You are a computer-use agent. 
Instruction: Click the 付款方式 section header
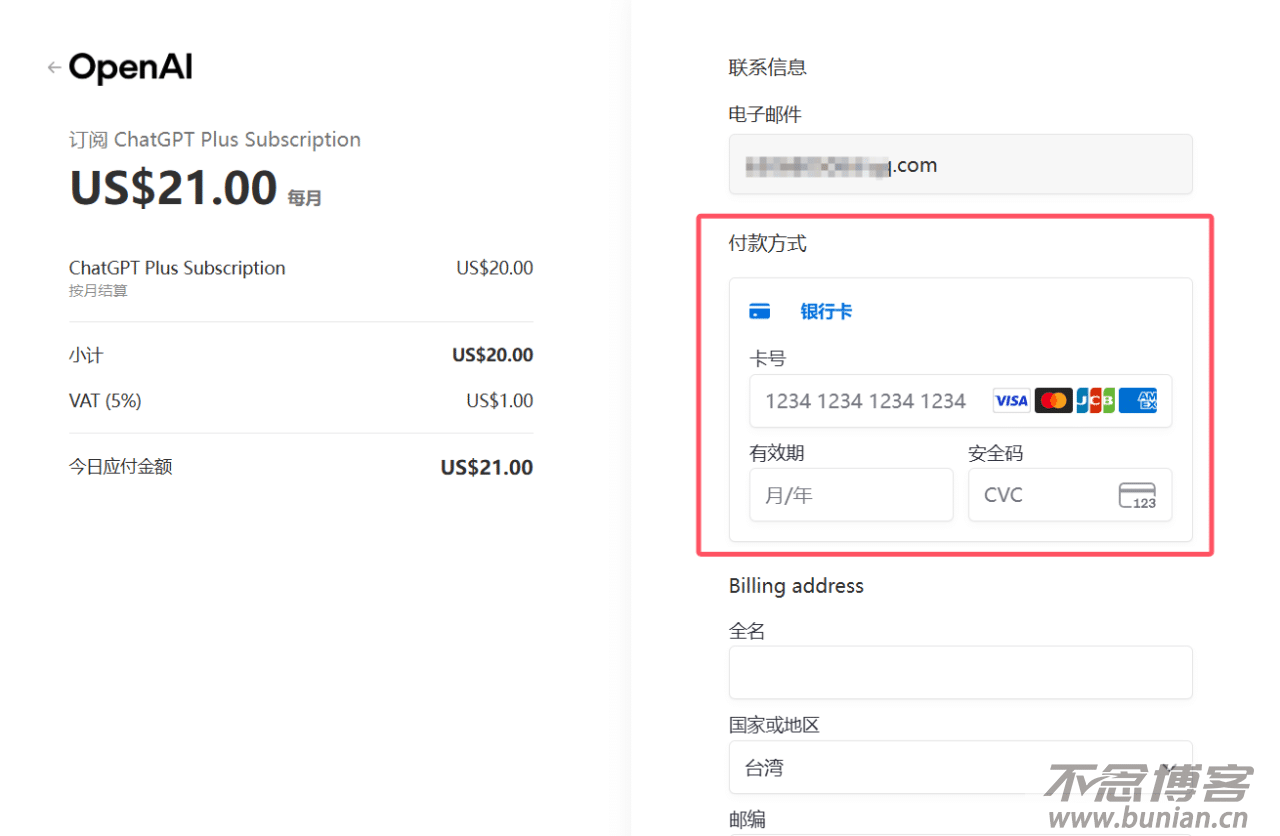(767, 243)
